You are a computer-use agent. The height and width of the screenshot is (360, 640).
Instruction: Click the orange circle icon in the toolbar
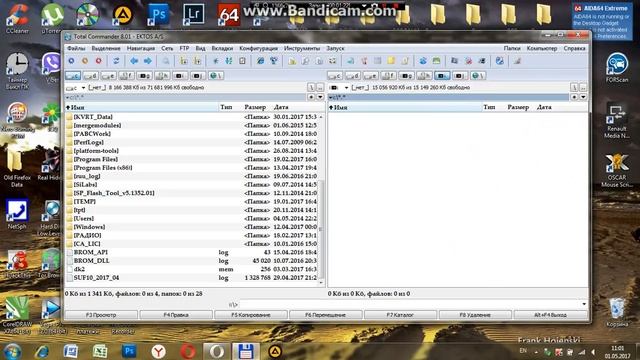click(85, 61)
